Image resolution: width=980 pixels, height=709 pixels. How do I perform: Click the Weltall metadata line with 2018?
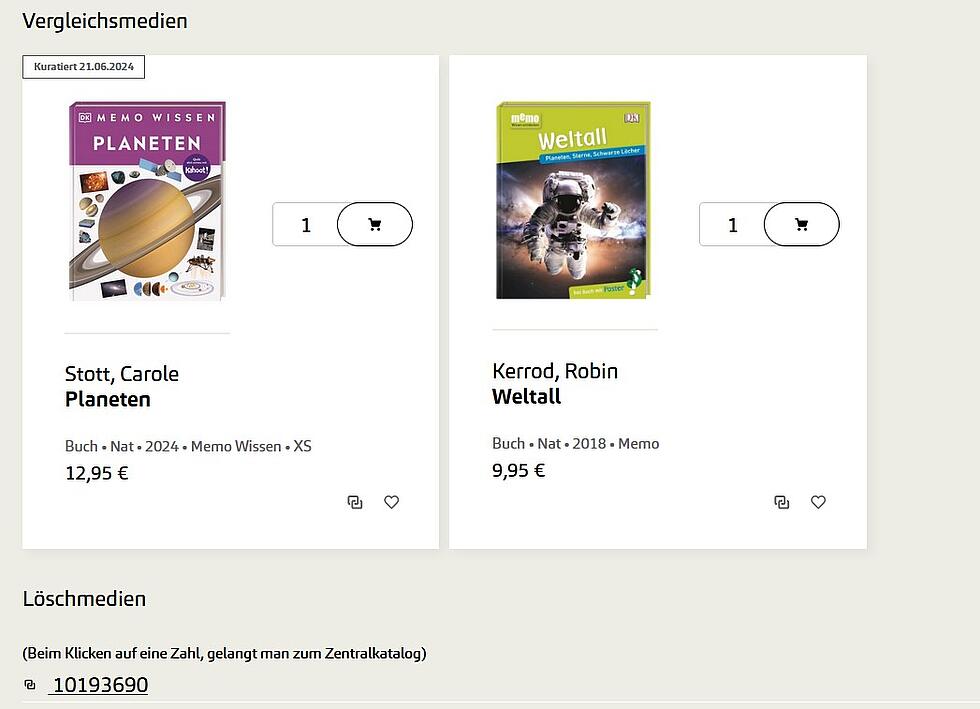[x=575, y=443]
